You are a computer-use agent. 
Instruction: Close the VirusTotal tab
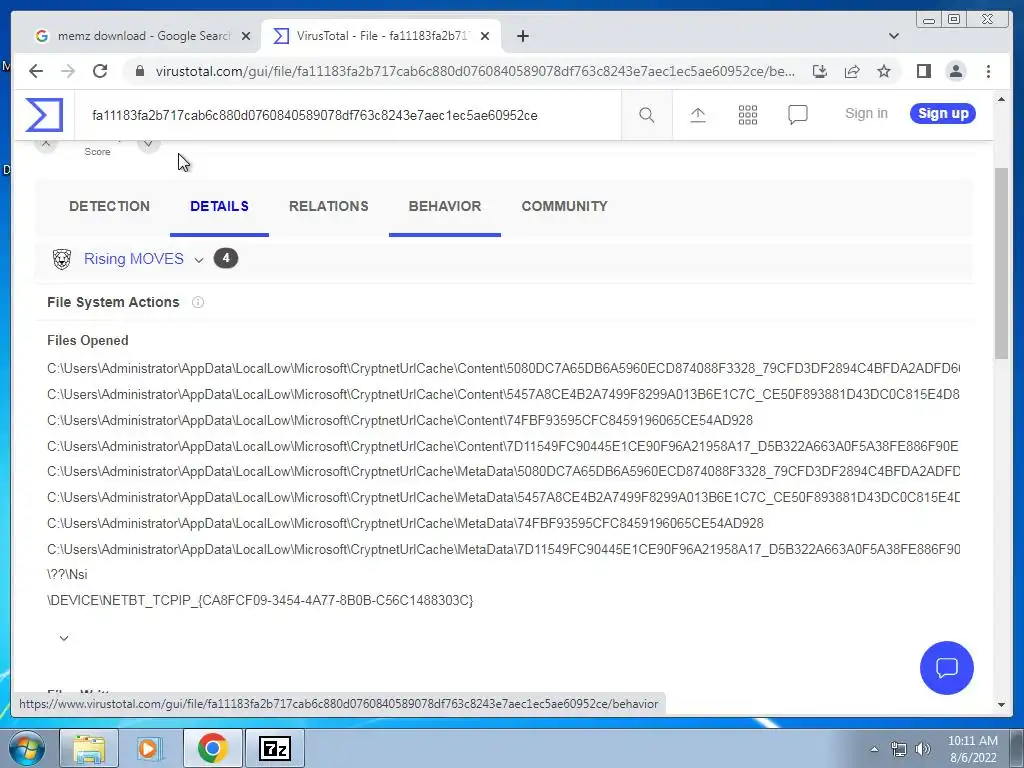tap(485, 36)
